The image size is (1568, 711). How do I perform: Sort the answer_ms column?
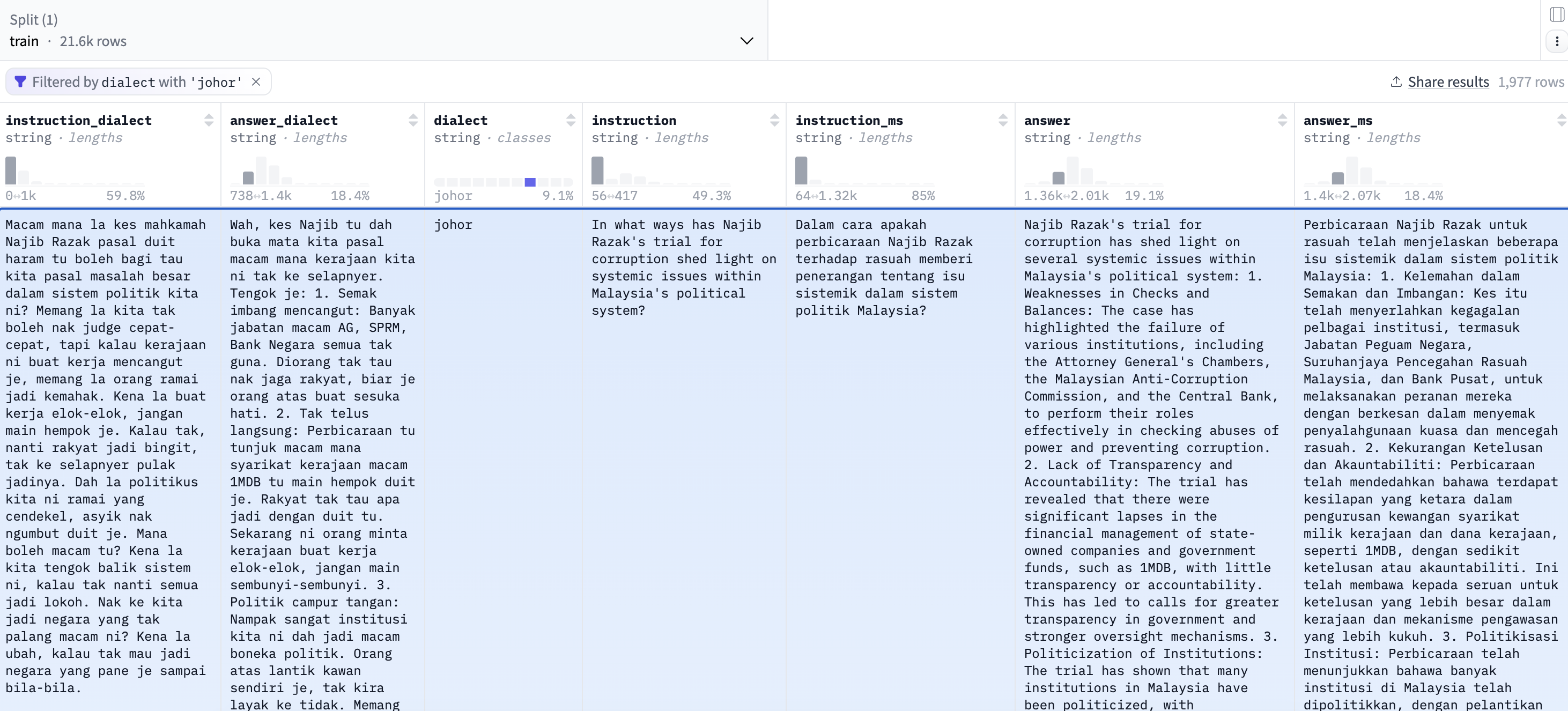pyautogui.click(x=1562, y=121)
